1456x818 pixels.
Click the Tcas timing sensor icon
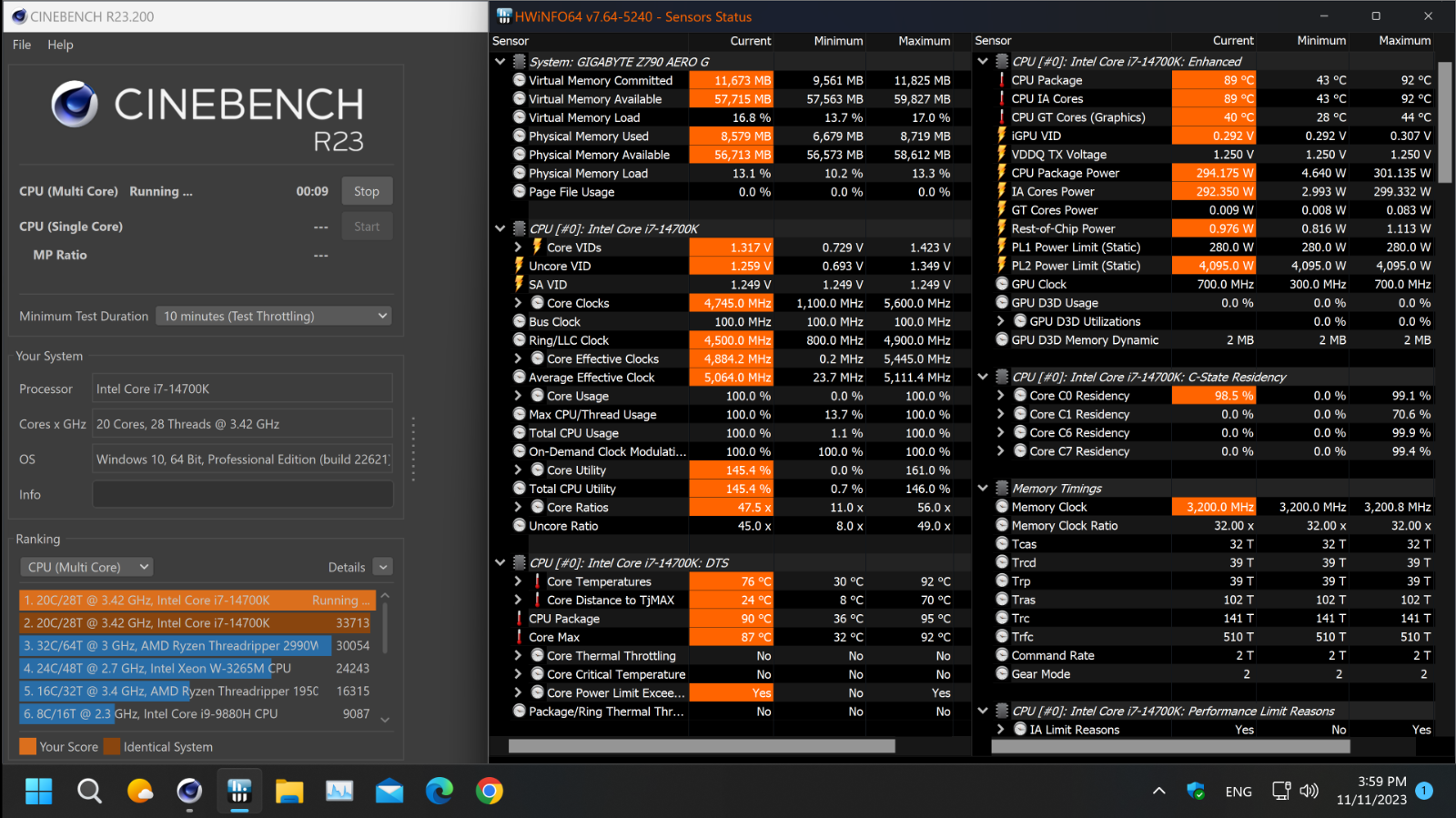[1002, 543]
